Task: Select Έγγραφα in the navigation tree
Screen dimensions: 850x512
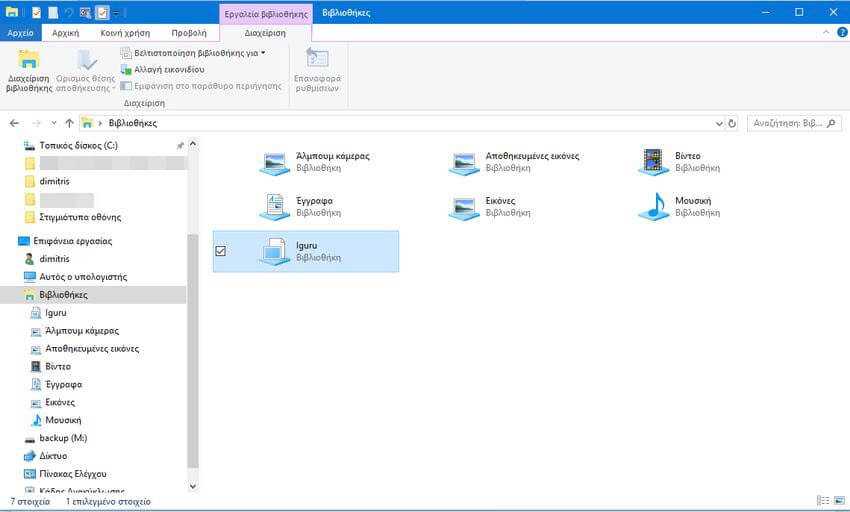Action: [56, 384]
